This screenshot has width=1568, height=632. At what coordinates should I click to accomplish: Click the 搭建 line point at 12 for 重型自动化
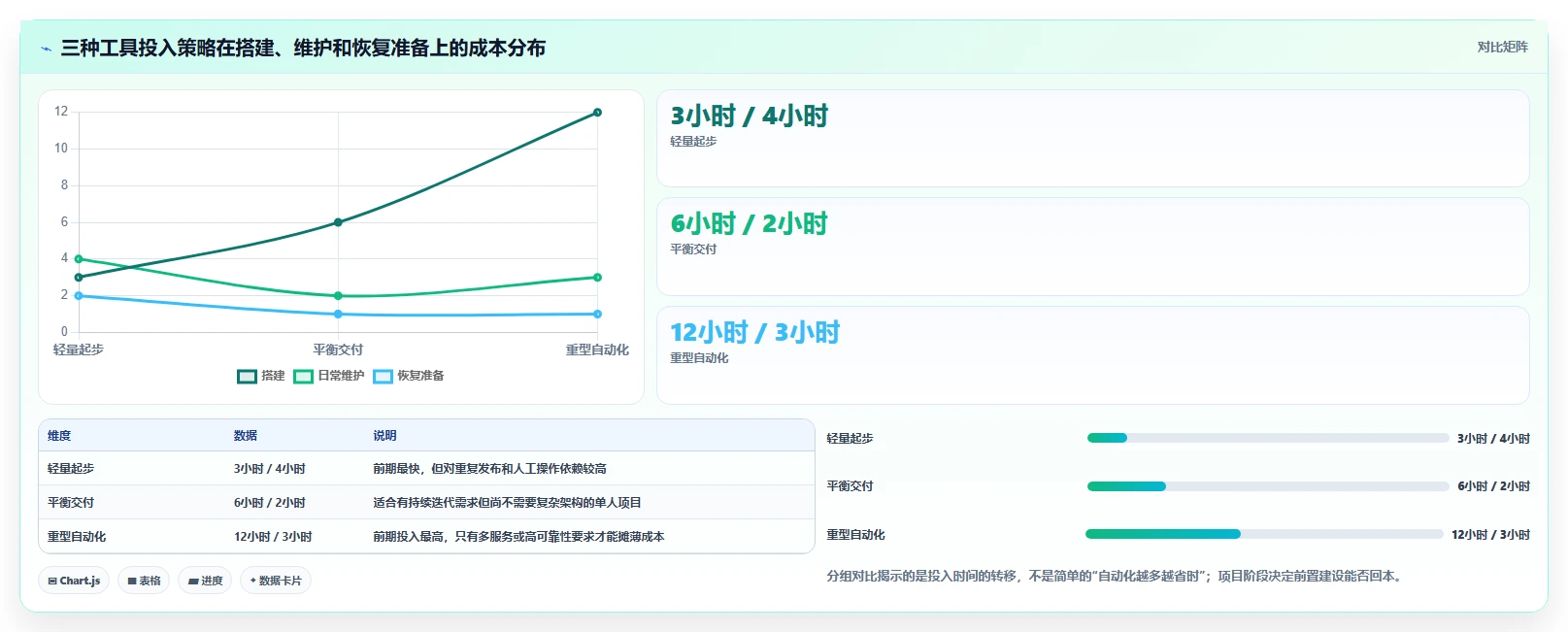click(x=597, y=113)
